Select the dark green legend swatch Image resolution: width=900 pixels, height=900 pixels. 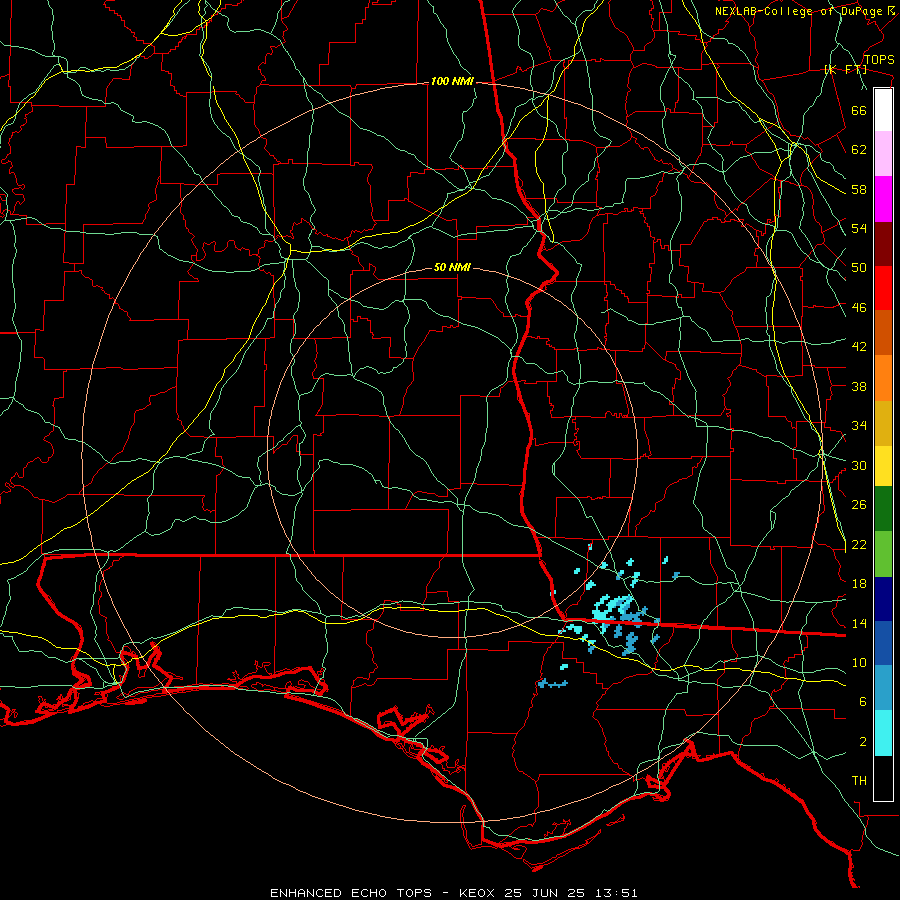(x=883, y=508)
